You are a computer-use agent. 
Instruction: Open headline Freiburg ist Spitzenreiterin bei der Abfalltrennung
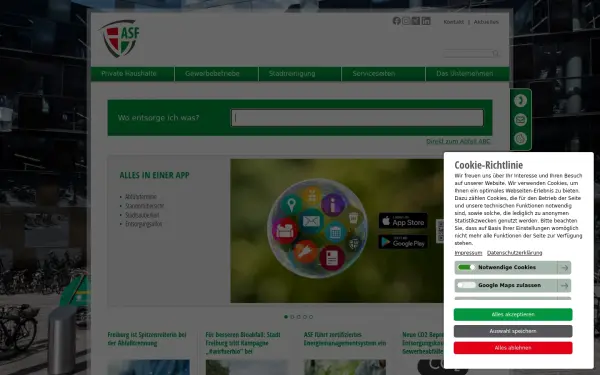147,339
